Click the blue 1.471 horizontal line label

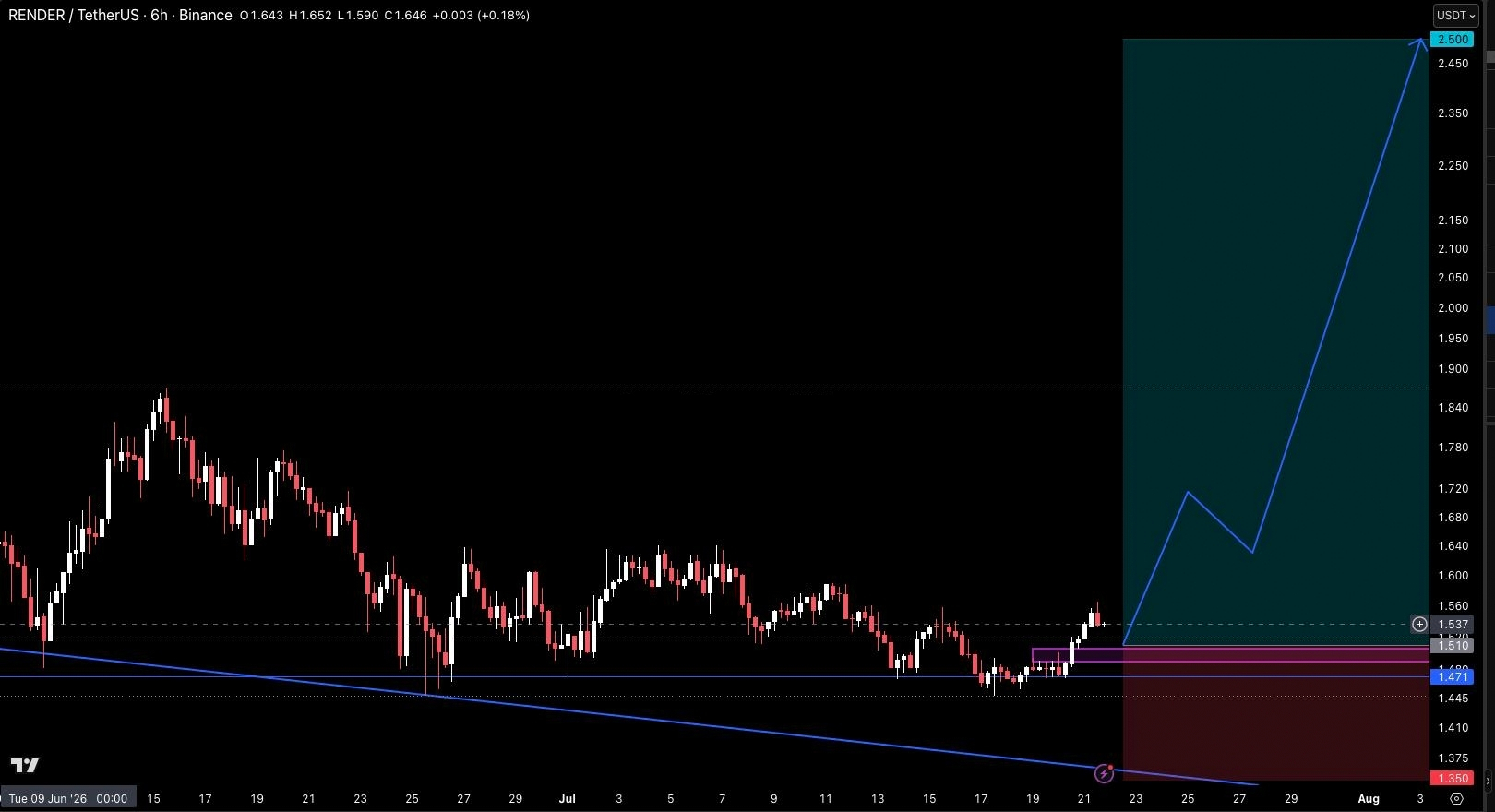[x=1453, y=677]
